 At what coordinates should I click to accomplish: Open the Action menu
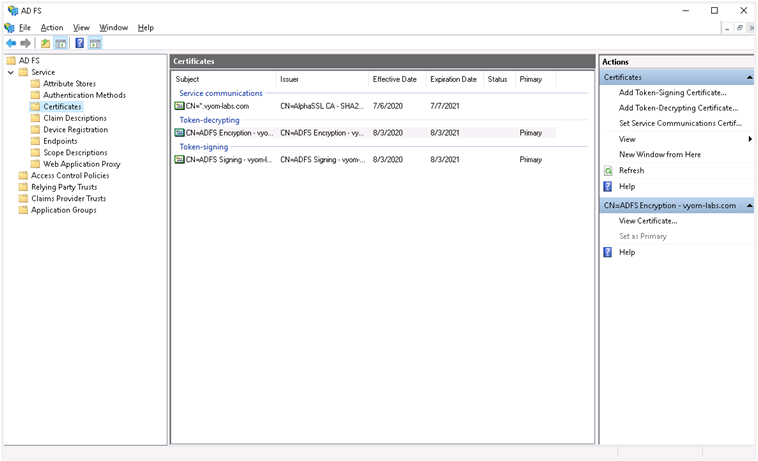pos(52,27)
